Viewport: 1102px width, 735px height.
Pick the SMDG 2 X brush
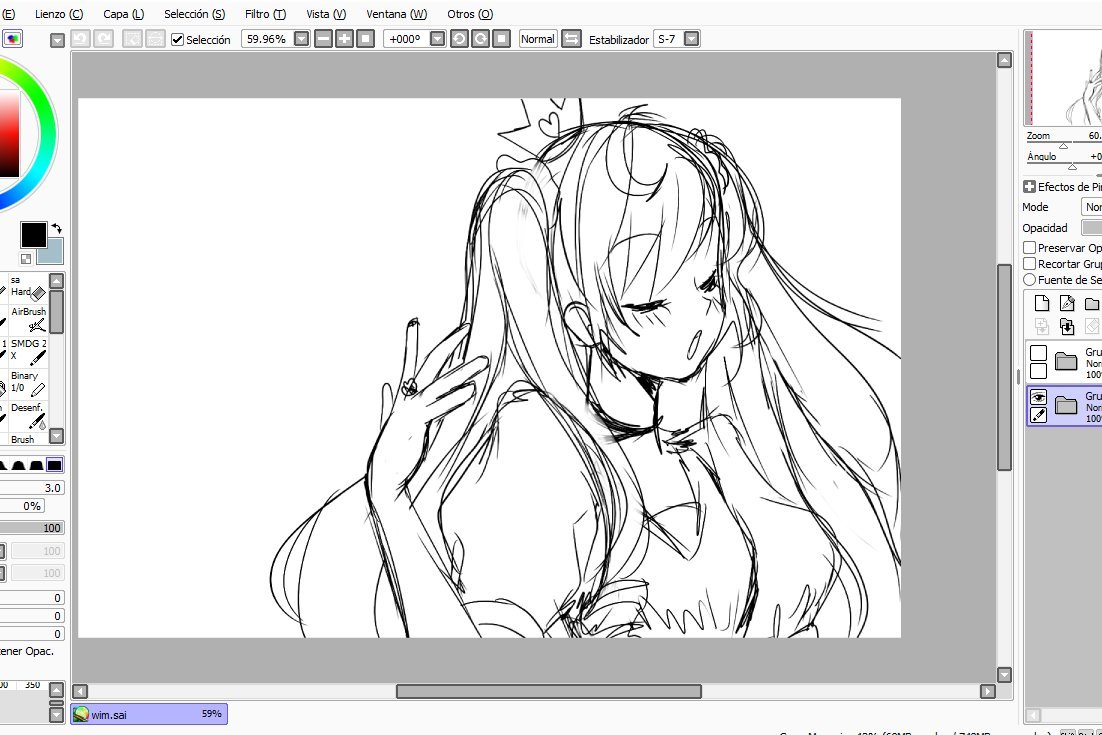pyautogui.click(x=29, y=351)
